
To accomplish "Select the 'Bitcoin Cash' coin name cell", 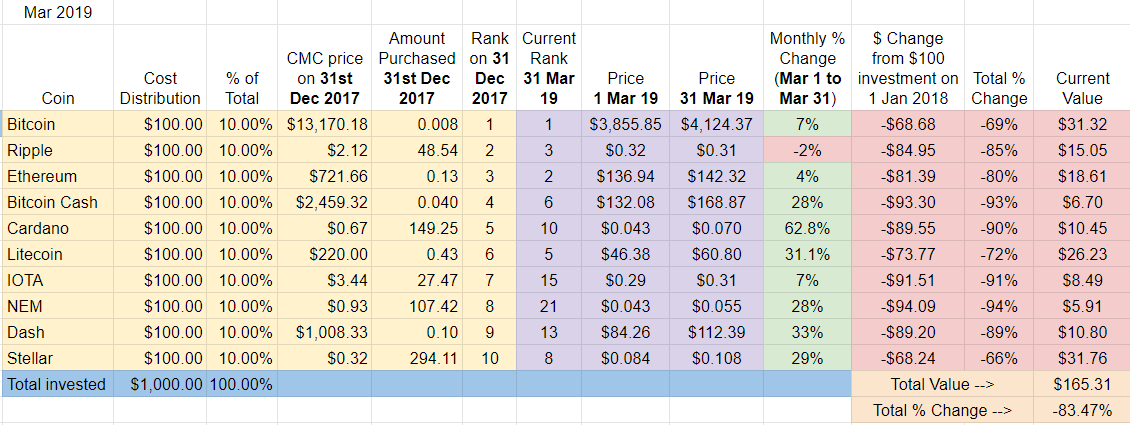I will [x=57, y=202].
